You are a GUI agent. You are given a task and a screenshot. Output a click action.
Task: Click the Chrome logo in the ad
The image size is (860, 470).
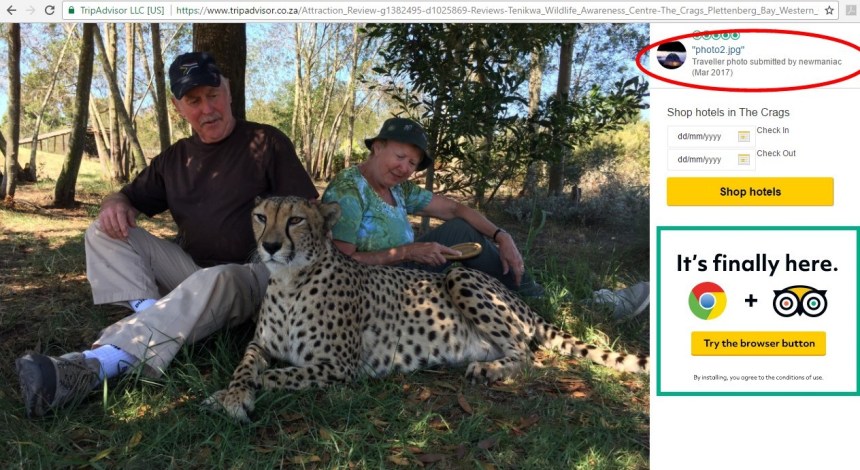(x=708, y=301)
